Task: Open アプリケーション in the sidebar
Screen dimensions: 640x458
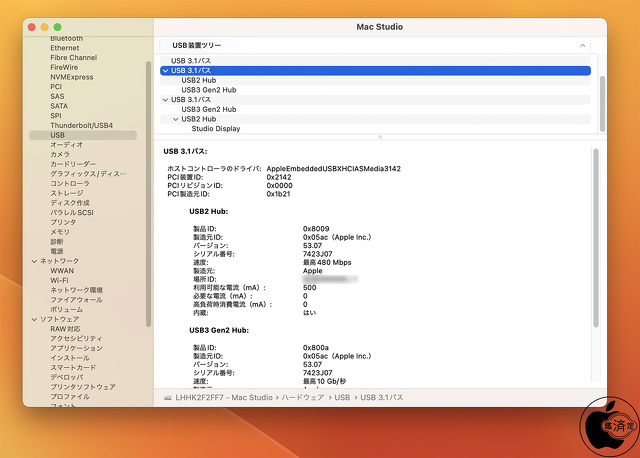Action: [76, 349]
